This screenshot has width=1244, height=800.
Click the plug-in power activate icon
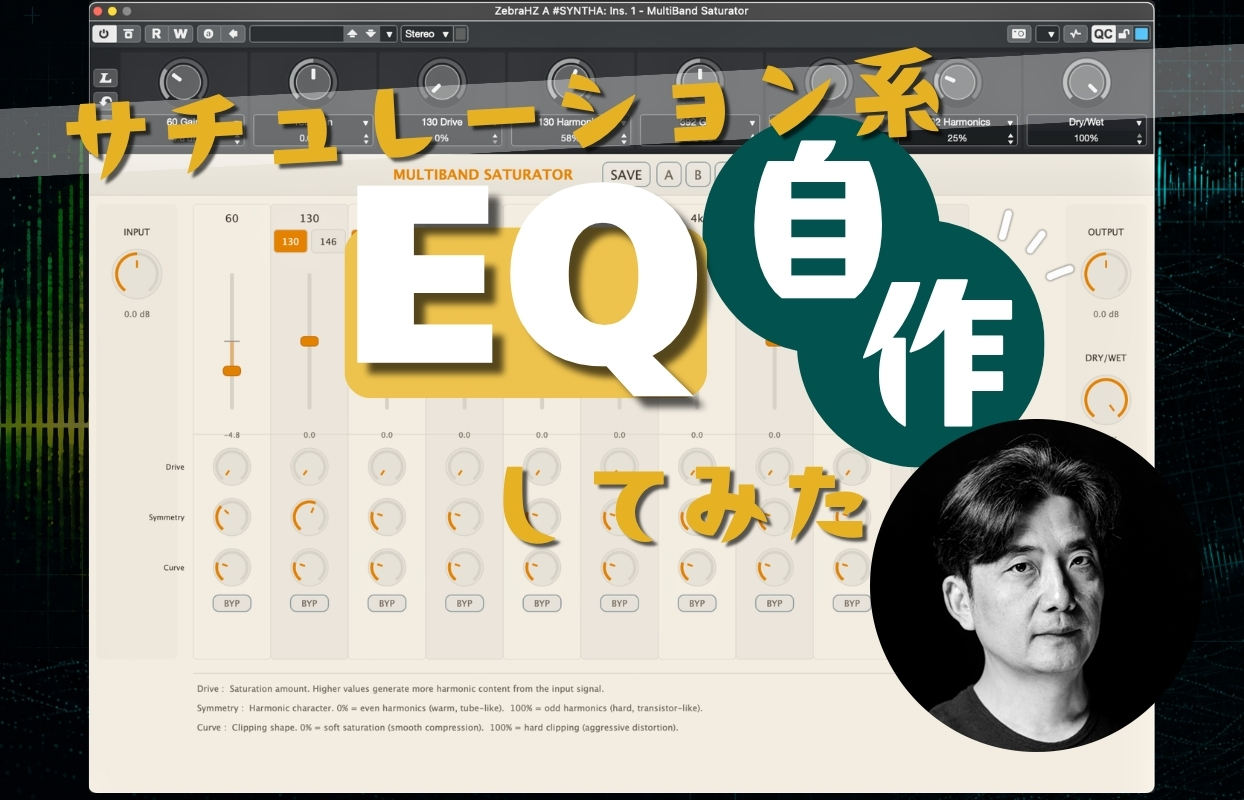click(x=105, y=34)
